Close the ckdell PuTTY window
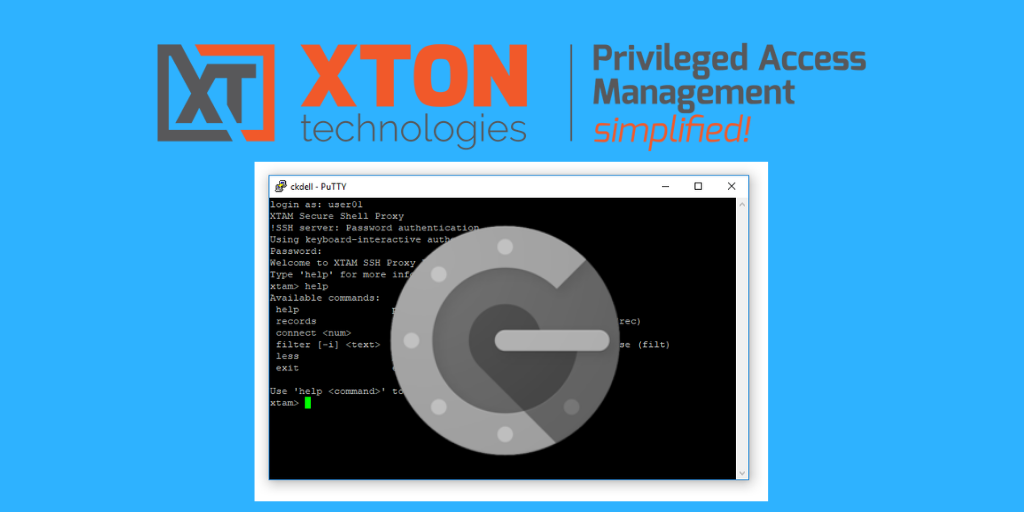 point(731,186)
